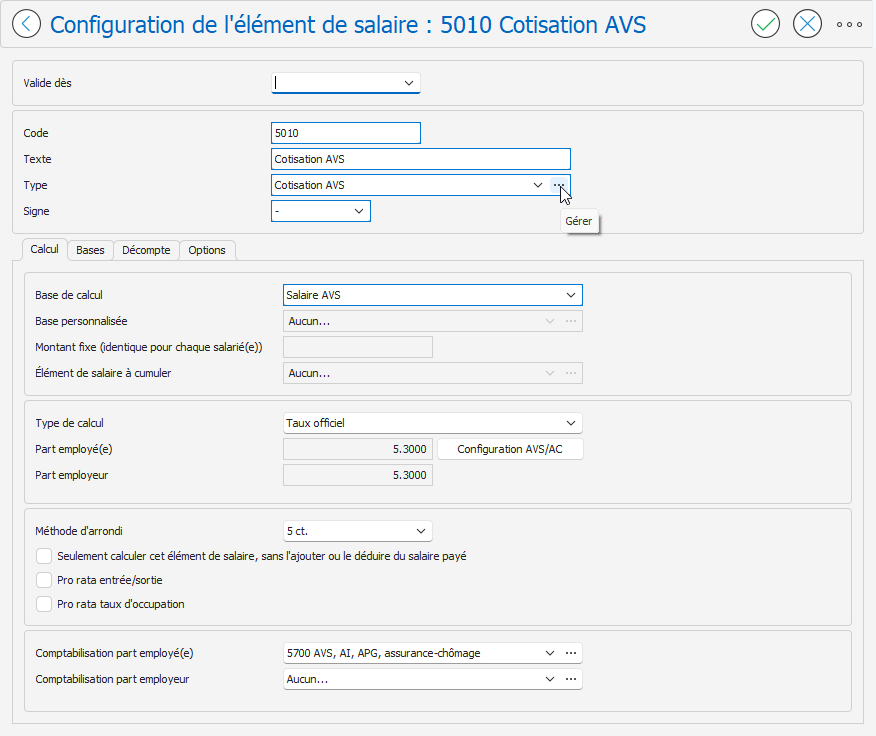Screen dimensions: 876x736
Task: Click the Part employé(e) rate field
Action: 358,449
